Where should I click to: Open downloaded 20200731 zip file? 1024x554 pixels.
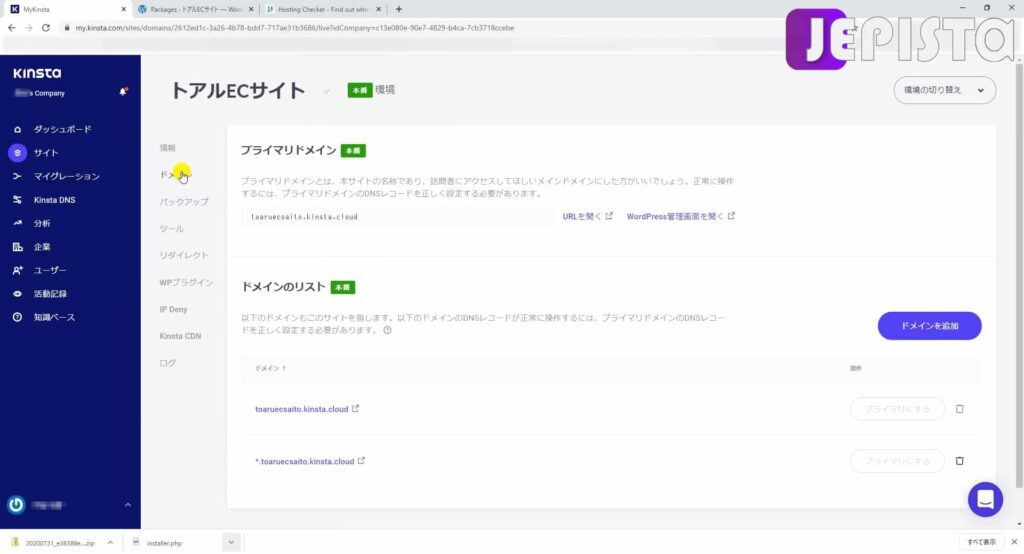(x=54, y=543)
